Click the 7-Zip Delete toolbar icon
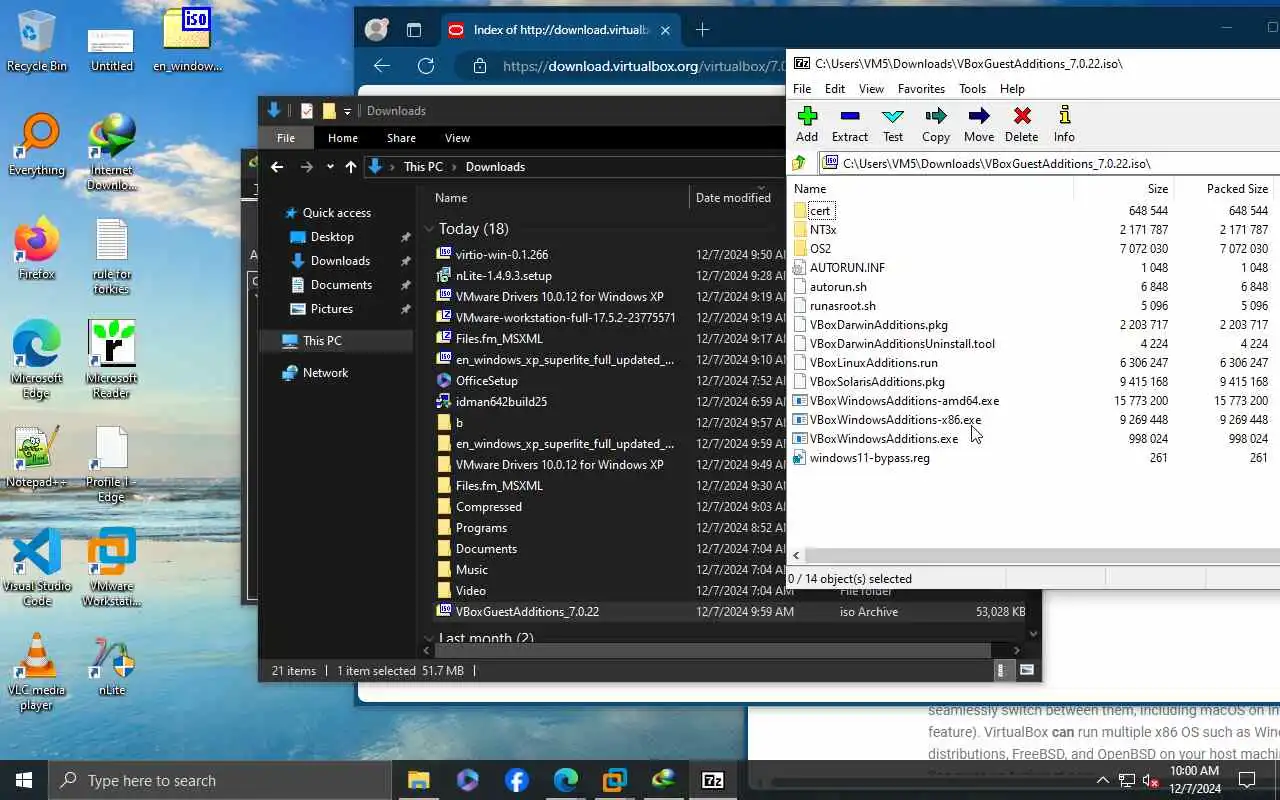Screen dimensions: 1280x800 1021,116
